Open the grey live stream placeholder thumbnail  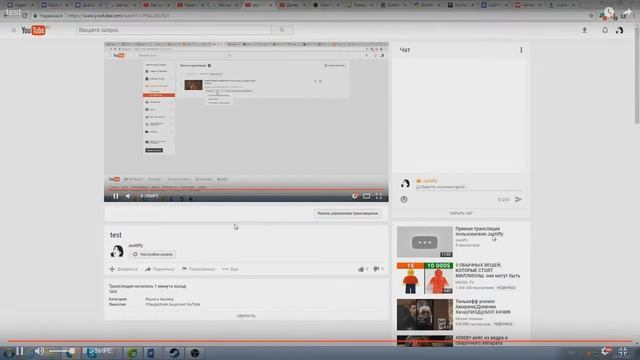coord(424,242)
